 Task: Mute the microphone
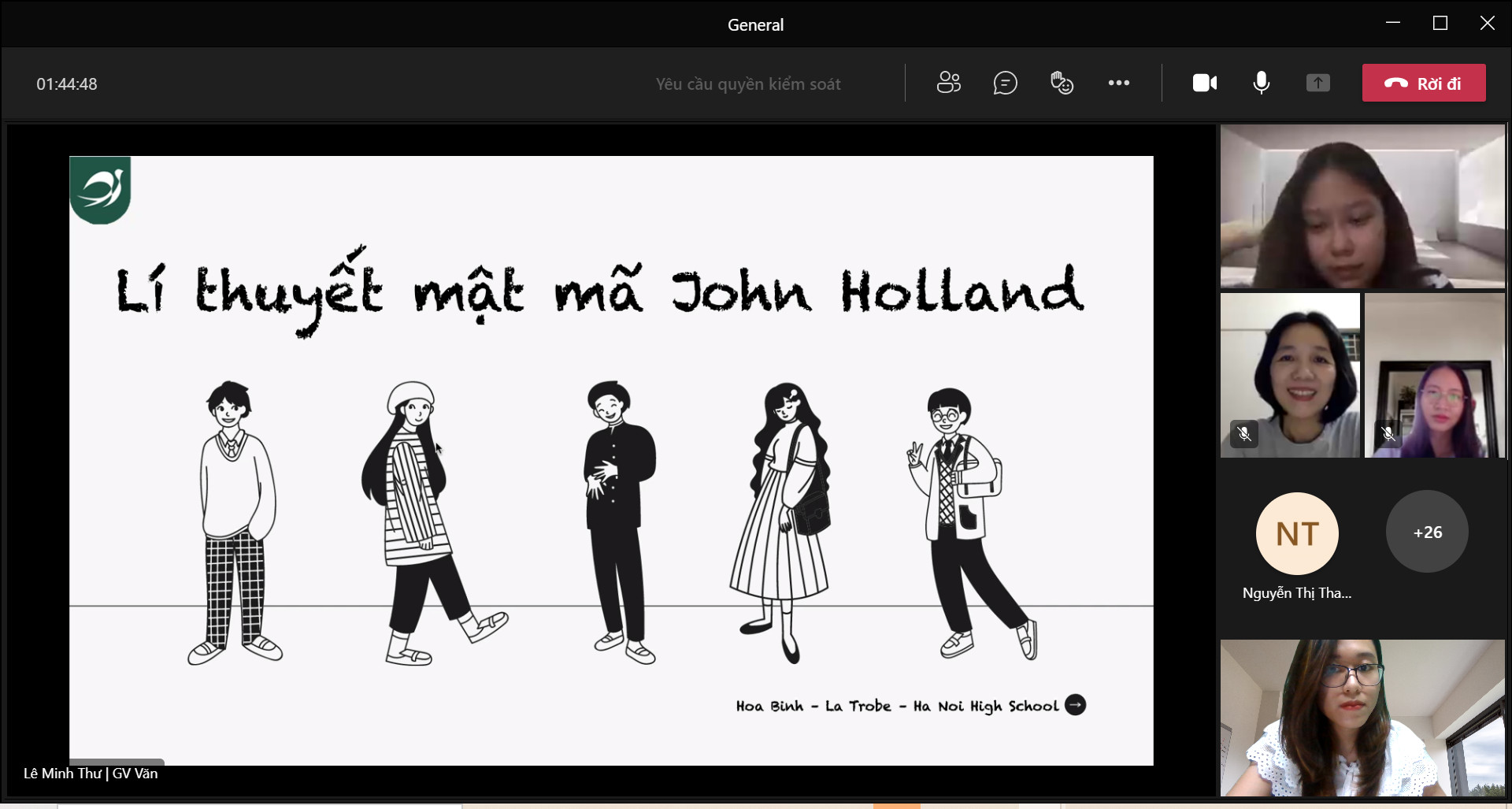[1261, 83]
